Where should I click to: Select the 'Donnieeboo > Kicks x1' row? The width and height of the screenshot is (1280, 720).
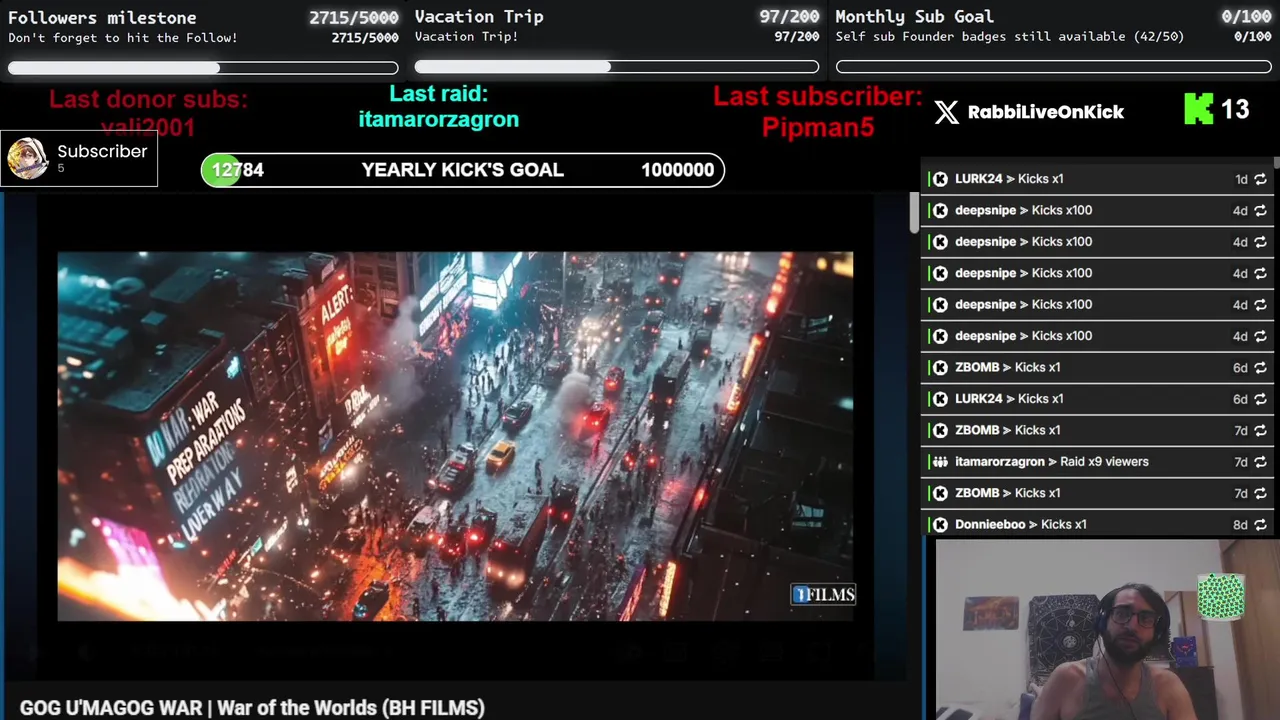pyautogui.click(x=1097, y=524)
